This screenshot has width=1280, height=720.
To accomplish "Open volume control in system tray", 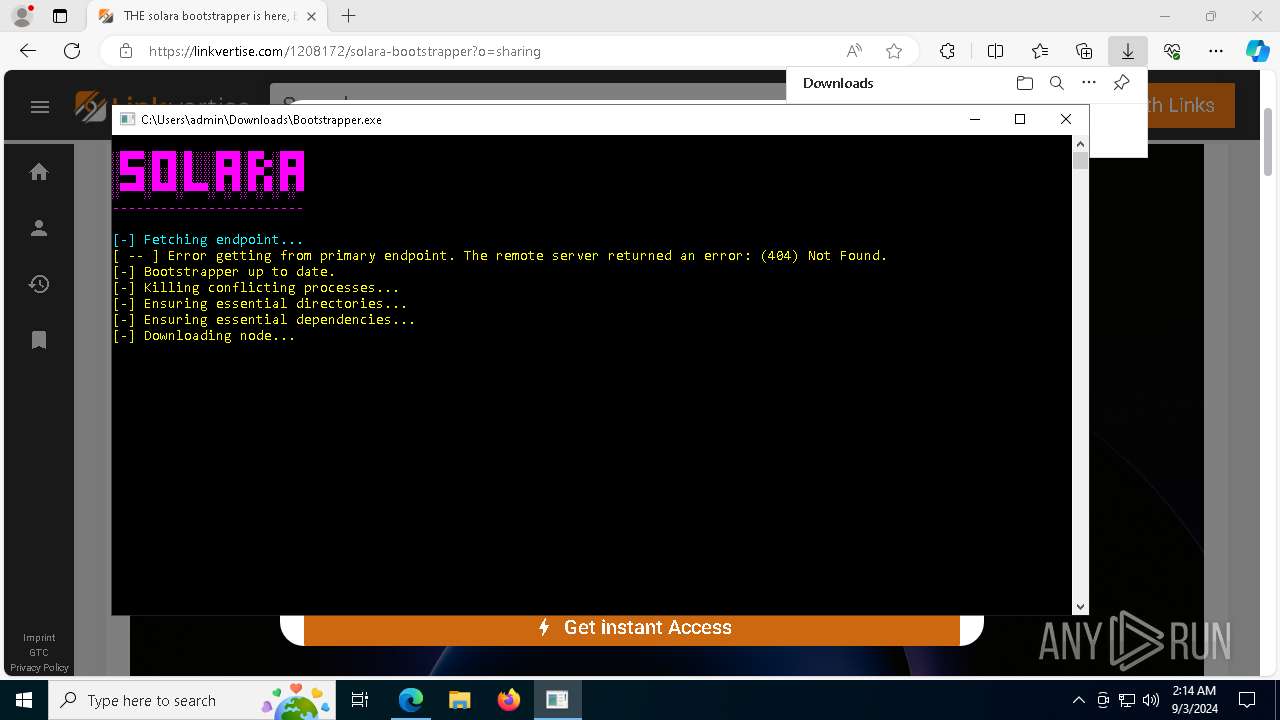I will pos(1151,700).
